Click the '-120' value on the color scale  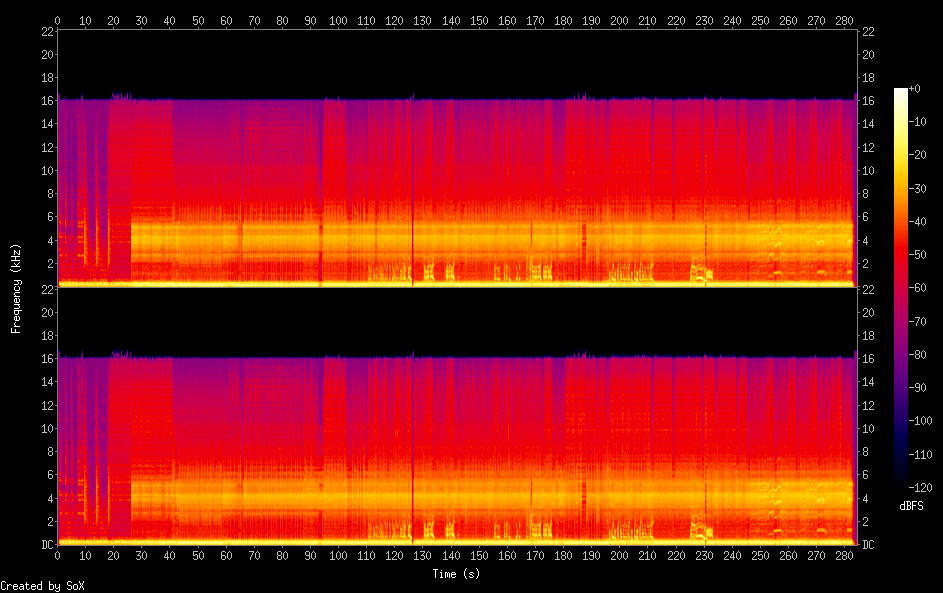(920, 487)
